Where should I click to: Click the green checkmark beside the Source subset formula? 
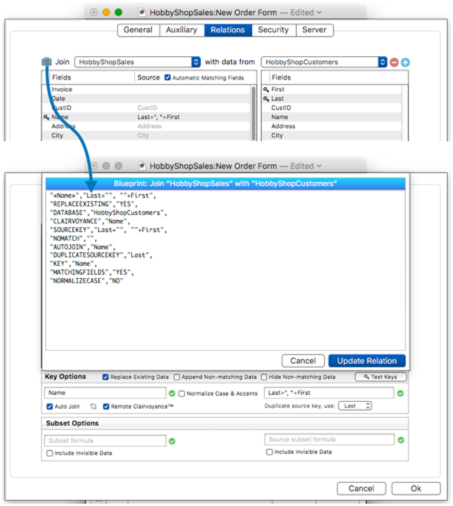(401, 440)
